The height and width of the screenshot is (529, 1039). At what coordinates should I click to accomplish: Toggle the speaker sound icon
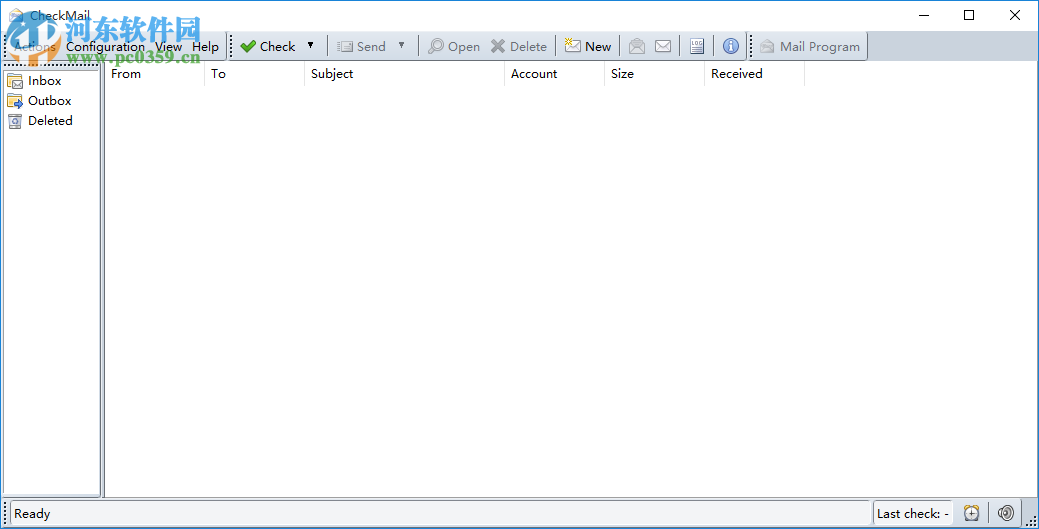pyautogui.click(x=1006, y=513)
